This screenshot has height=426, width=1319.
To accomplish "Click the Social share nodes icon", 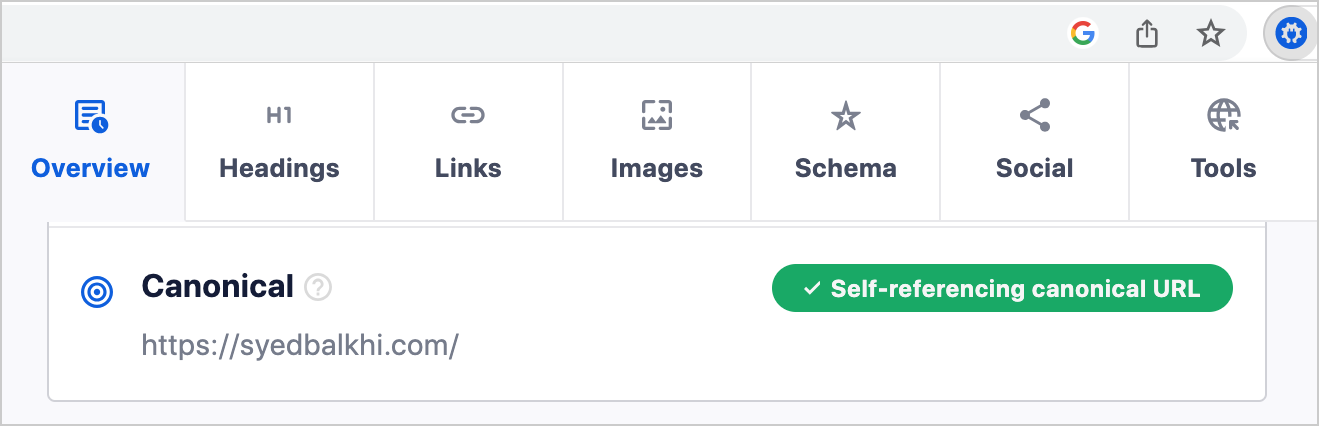I will 1035,115.
